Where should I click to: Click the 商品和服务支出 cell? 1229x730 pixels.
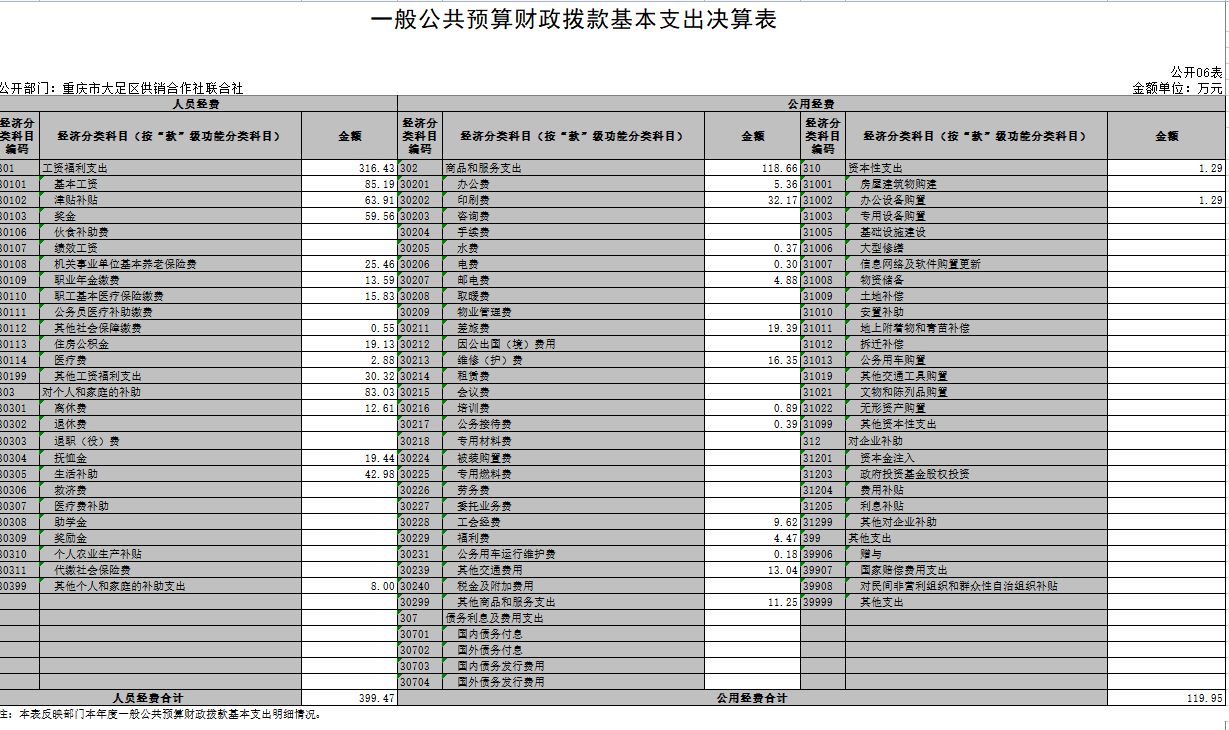[x=574, y=168]
